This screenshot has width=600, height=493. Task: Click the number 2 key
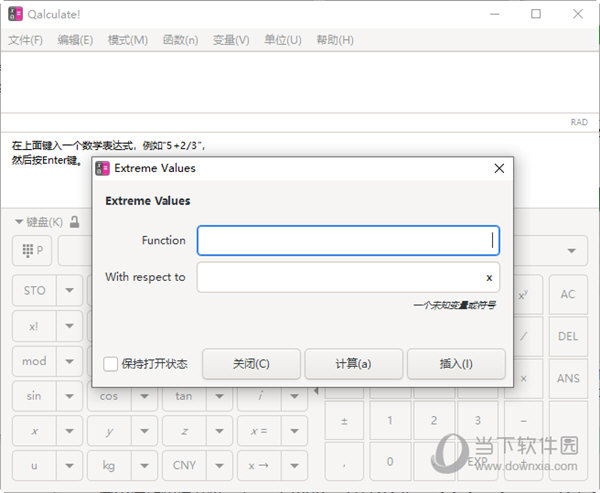point(434,421)
